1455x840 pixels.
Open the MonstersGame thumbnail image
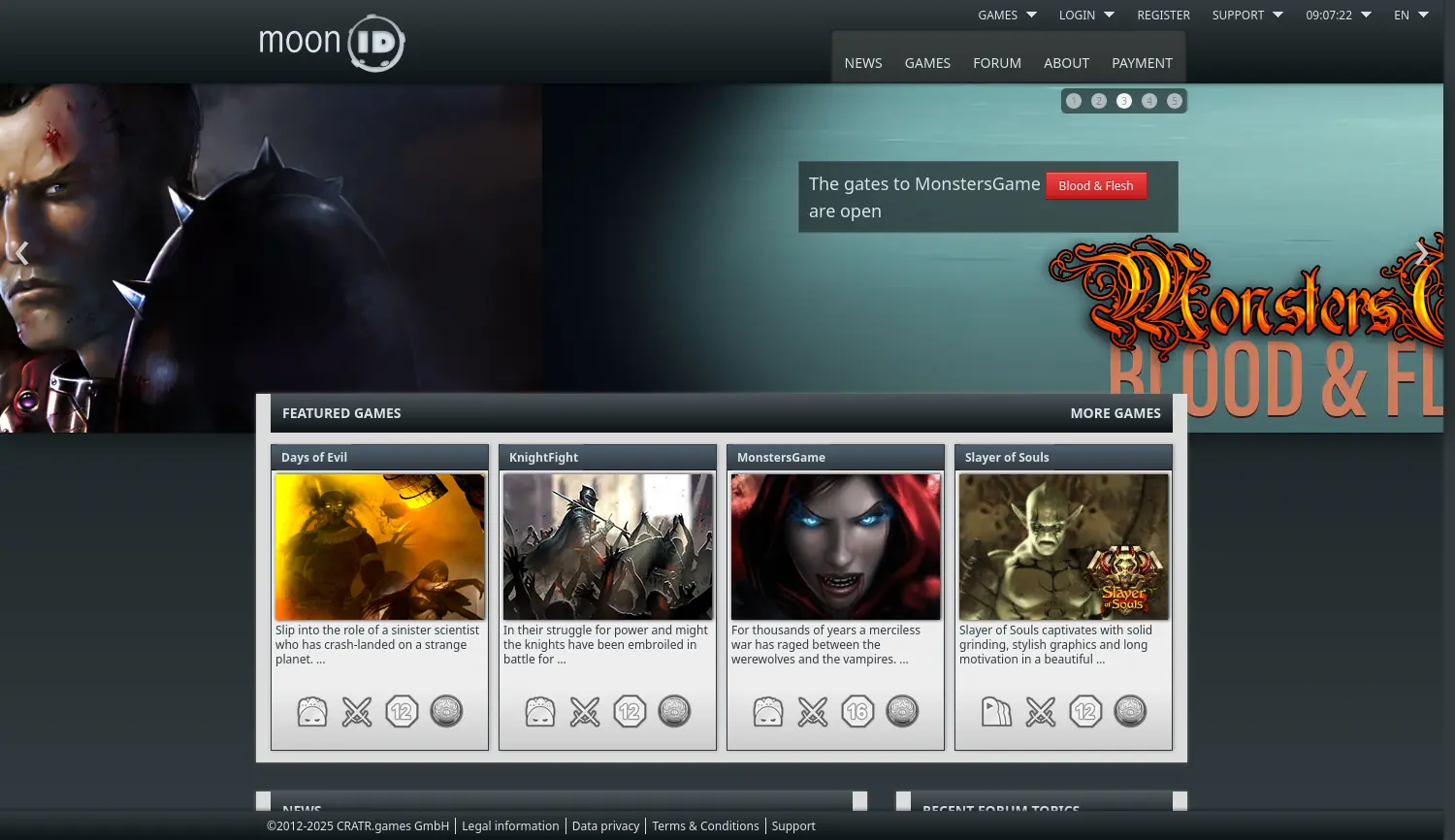835,547
